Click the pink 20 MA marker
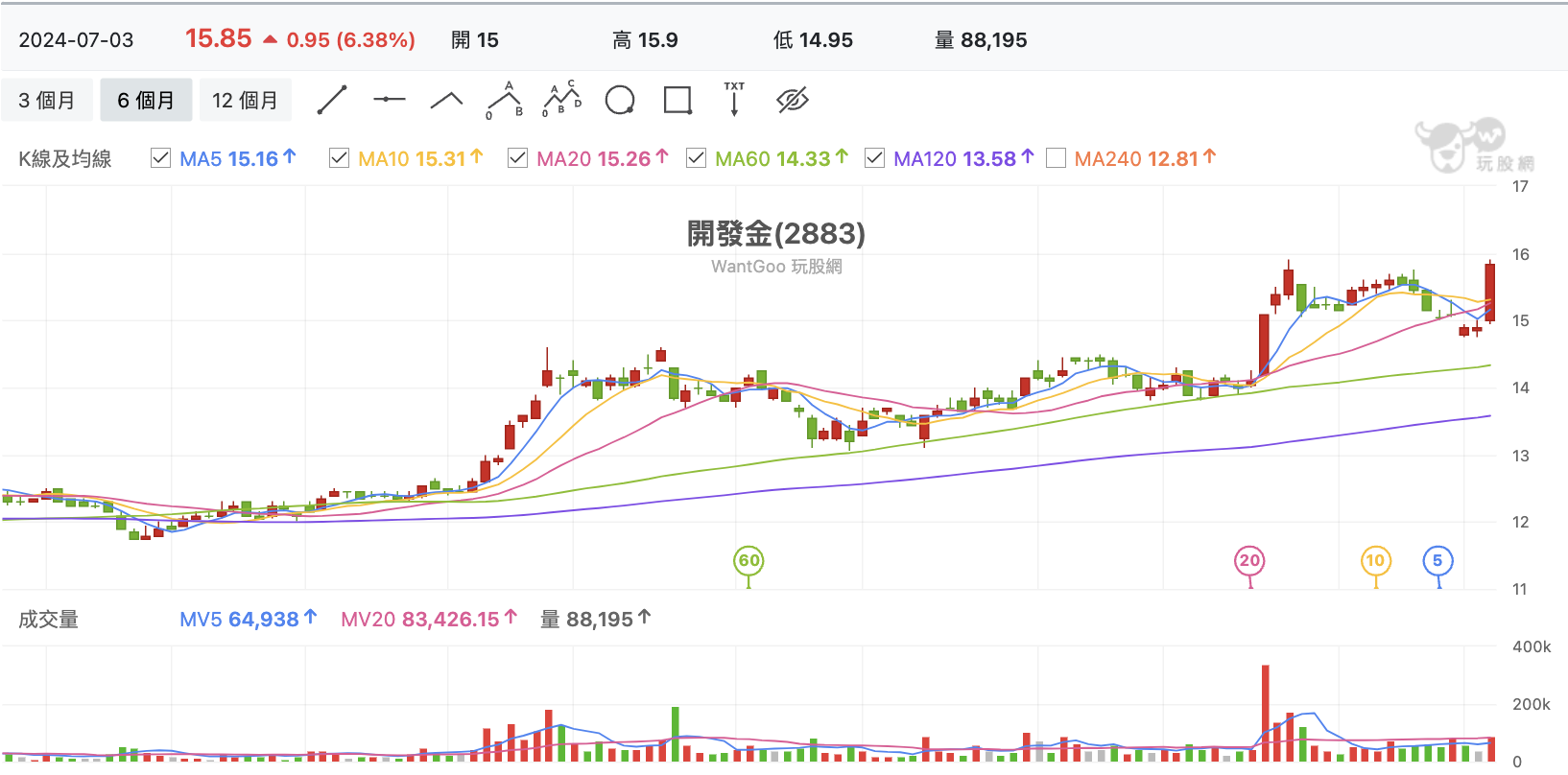Image resolution: width=1568 pixels, height=775 pixels. 1249,561
